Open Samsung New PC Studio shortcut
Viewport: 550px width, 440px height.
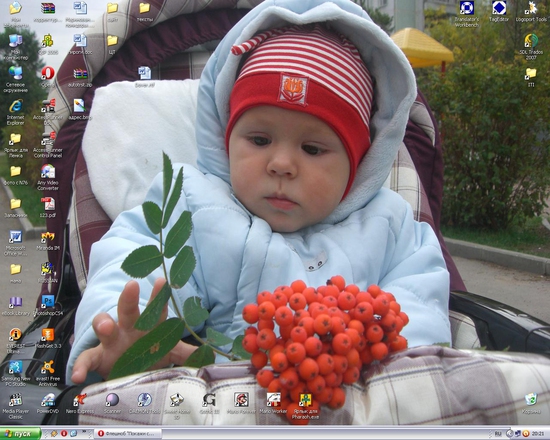pos(15,367)
